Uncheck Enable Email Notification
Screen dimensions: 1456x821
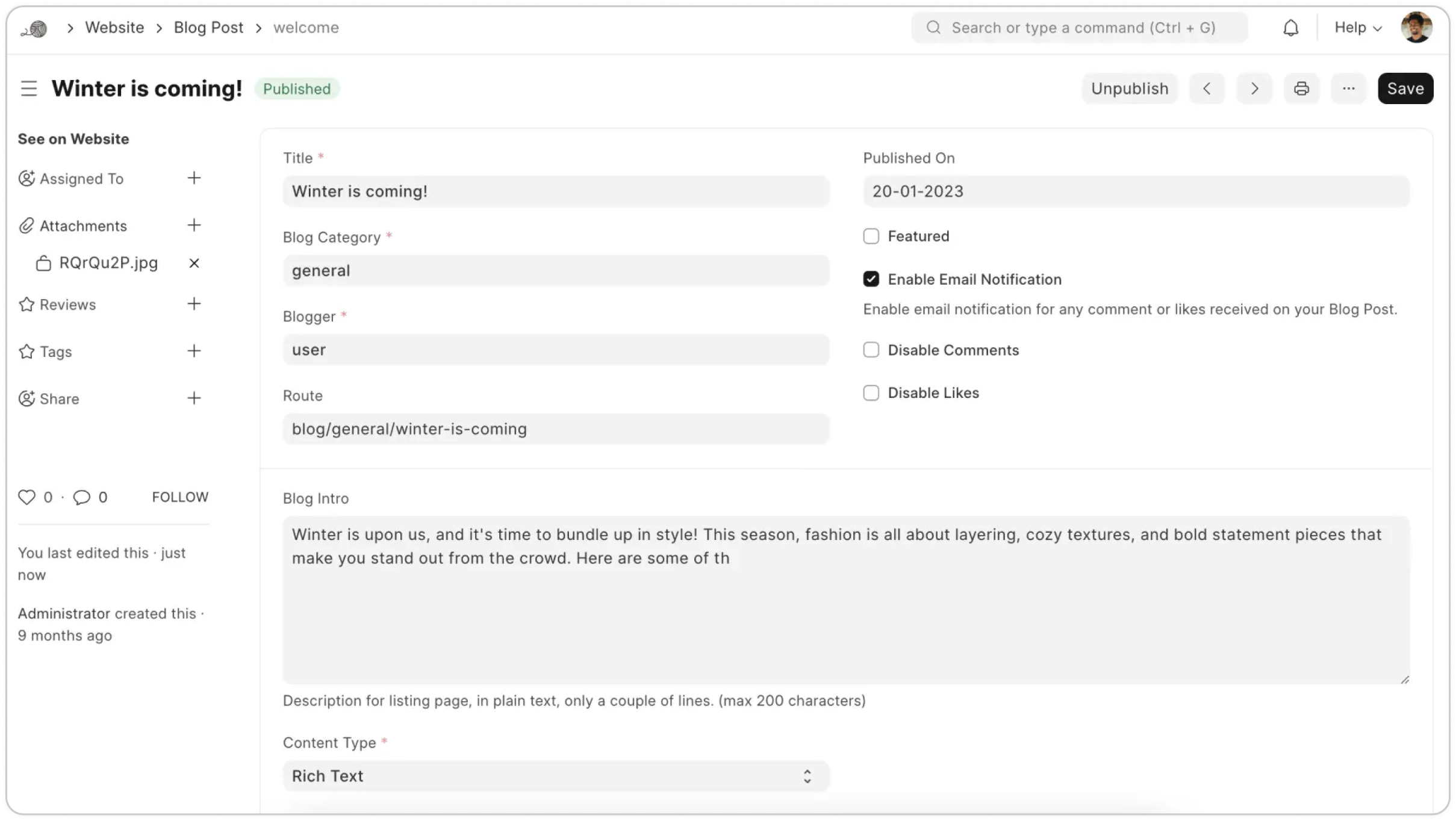pos(871,279)
